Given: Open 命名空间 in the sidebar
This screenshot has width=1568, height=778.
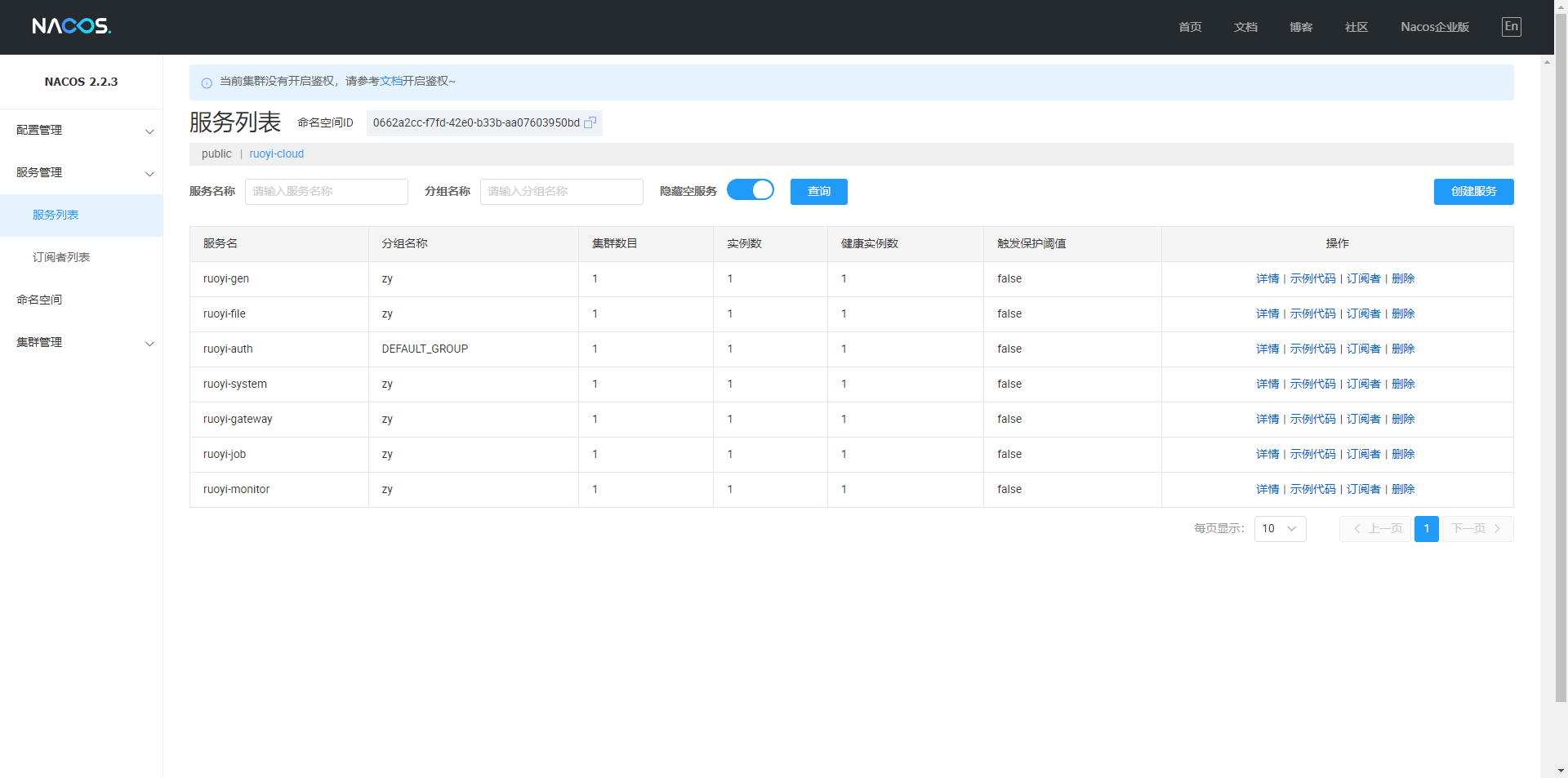Looking at the screenshot, I should pos(82,300).
